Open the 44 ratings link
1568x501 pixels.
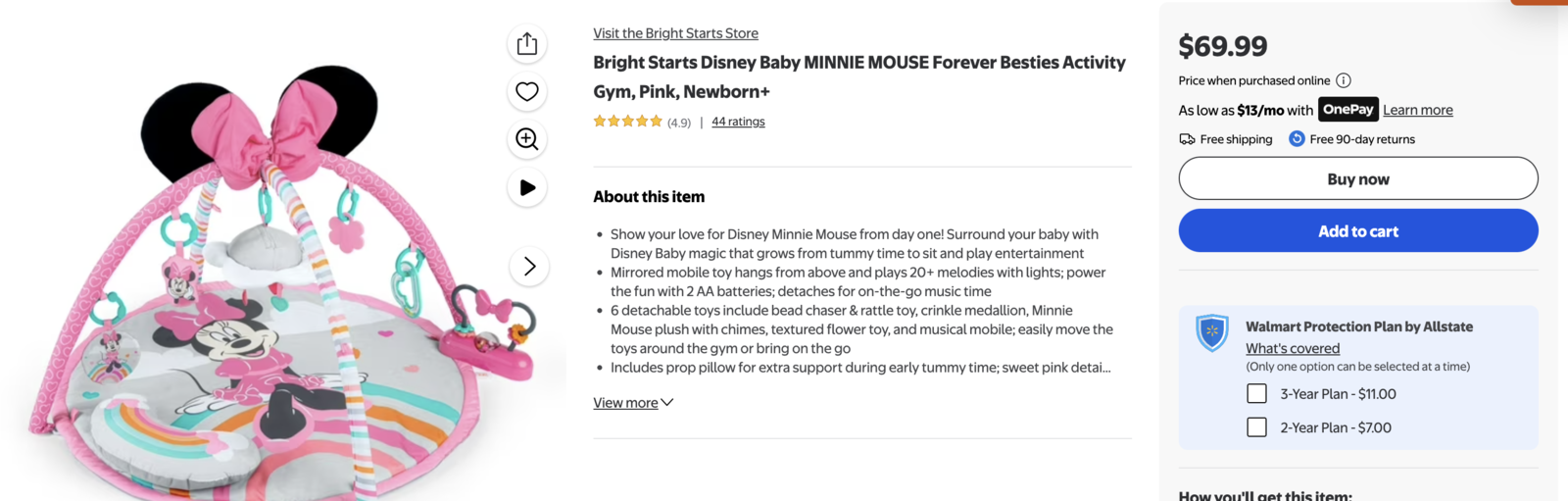point(738,122)
